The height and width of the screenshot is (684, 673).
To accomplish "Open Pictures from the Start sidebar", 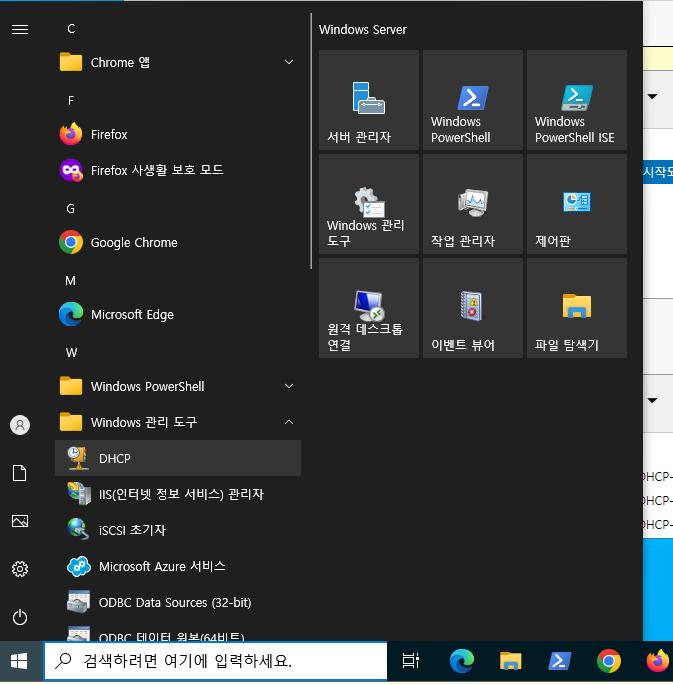I will pyautogui.click(x=20, y=521).
